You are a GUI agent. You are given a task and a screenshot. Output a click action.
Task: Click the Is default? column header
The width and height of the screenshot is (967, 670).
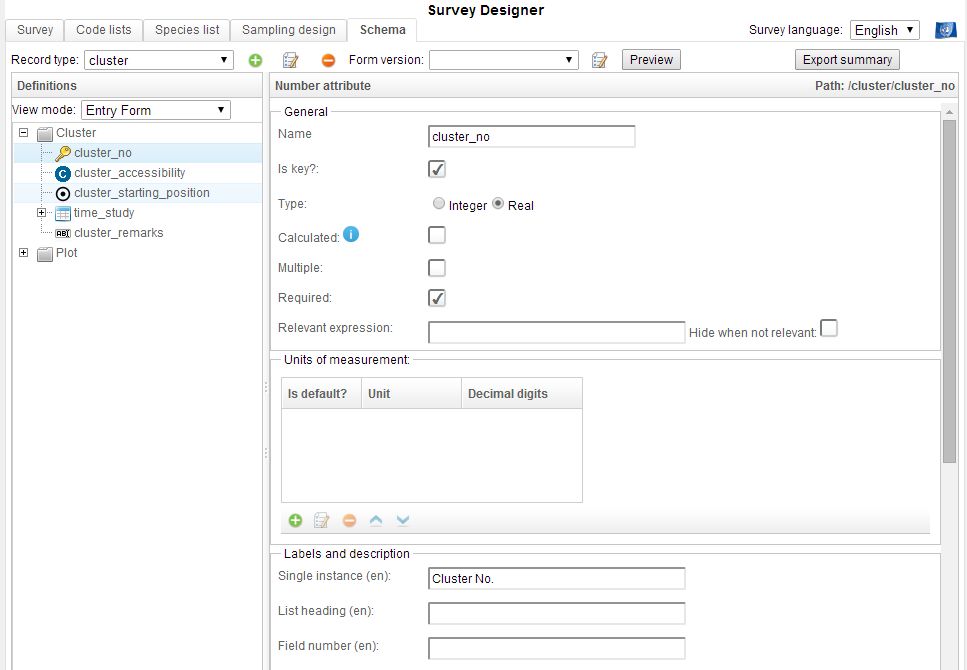coord(321,394)
